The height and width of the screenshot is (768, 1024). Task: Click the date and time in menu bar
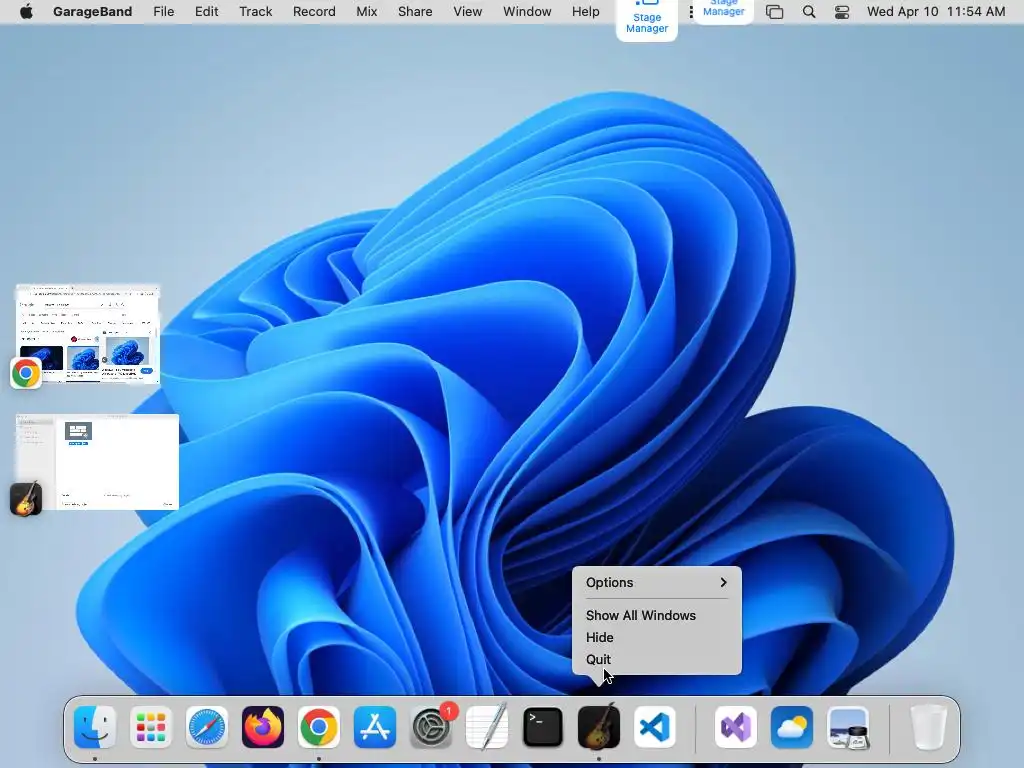pos(936,11)
